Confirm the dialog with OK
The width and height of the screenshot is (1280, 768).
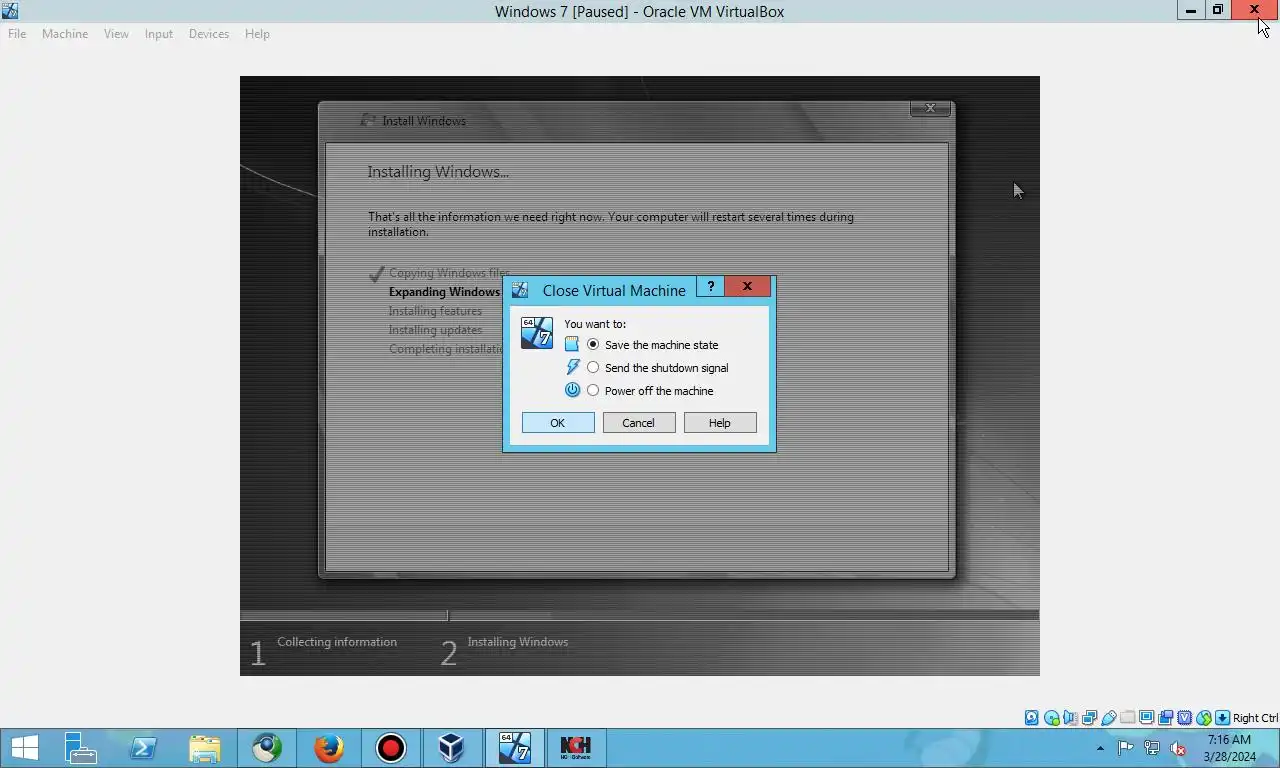[558, 423]
